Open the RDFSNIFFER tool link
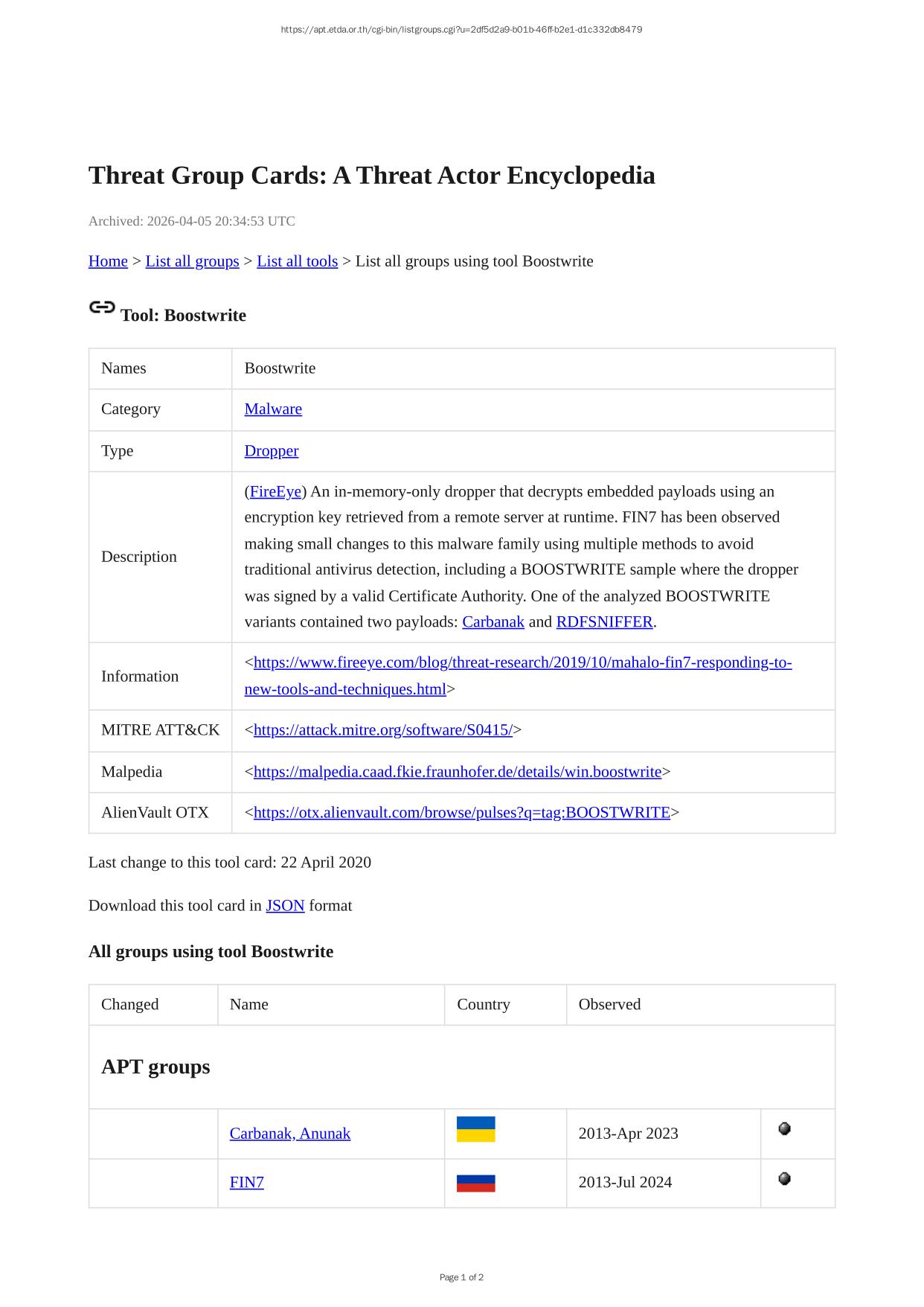This screenshot has width=924, height=1307. pyautogui.click(x=604, y=622)
